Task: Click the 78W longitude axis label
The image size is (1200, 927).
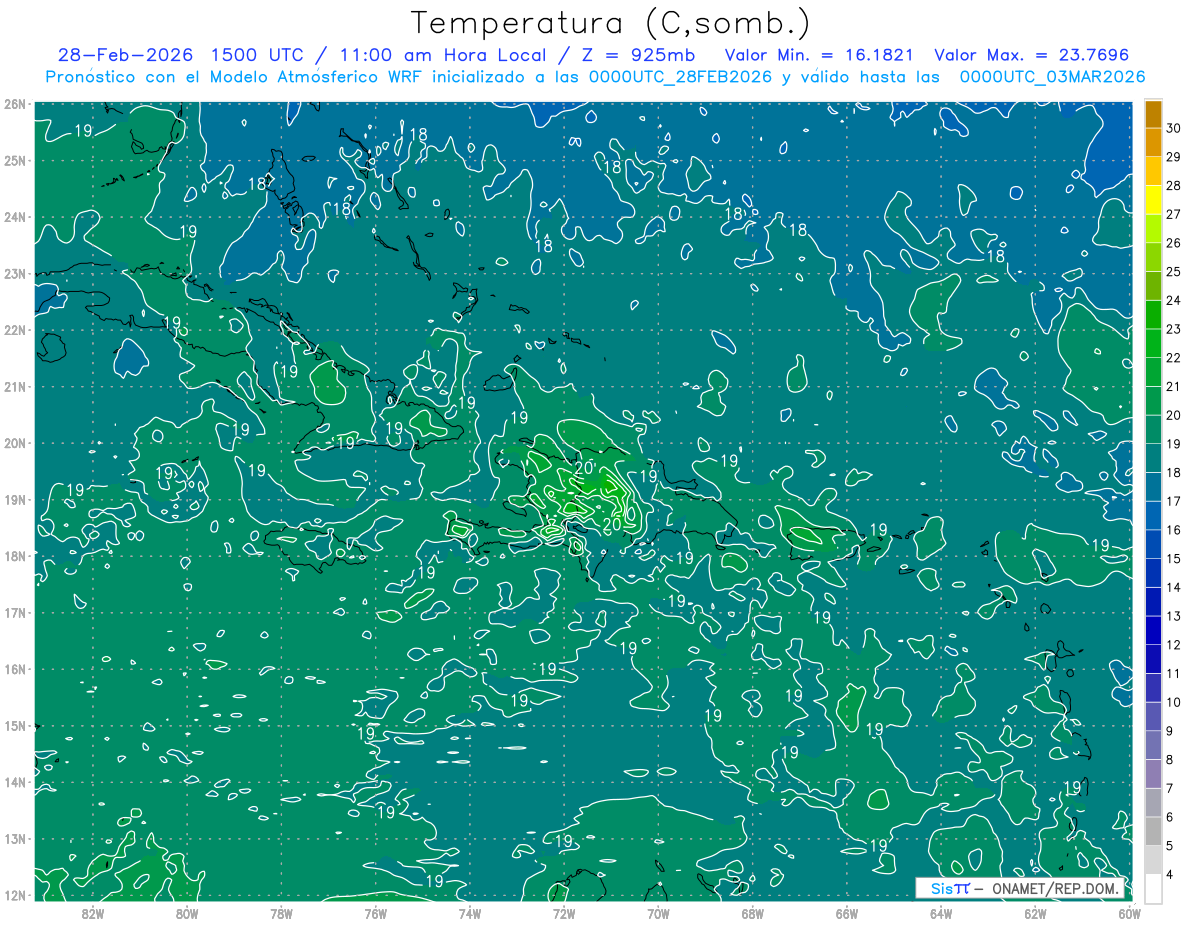Action: pos(281,913)
